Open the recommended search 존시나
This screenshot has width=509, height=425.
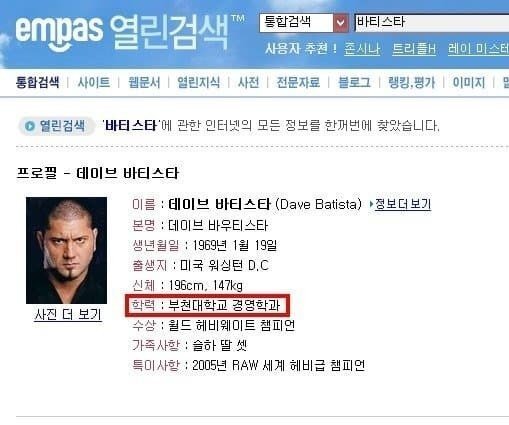point(362,49)
